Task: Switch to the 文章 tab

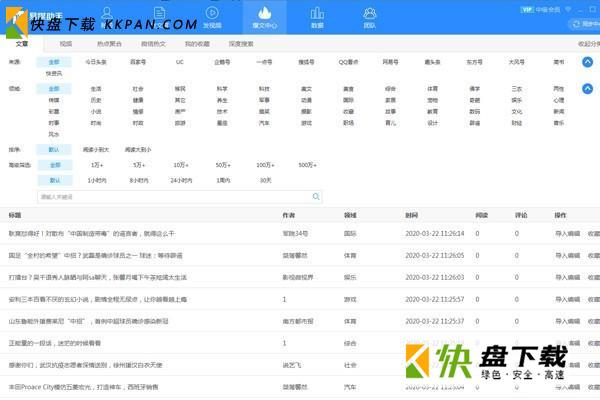Action: pos(22,44)
